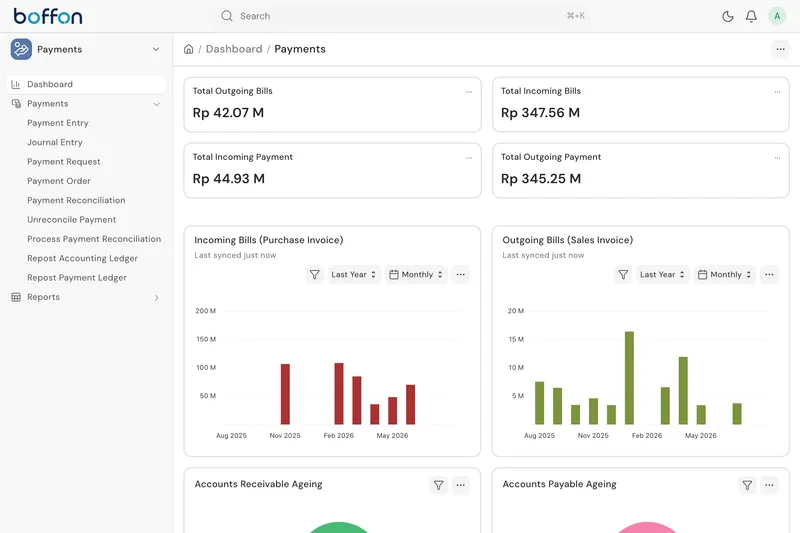The height and width of the screenshot is (533, 800).
Task: Open Total Outgoing Payment card options
Action: 777,158
